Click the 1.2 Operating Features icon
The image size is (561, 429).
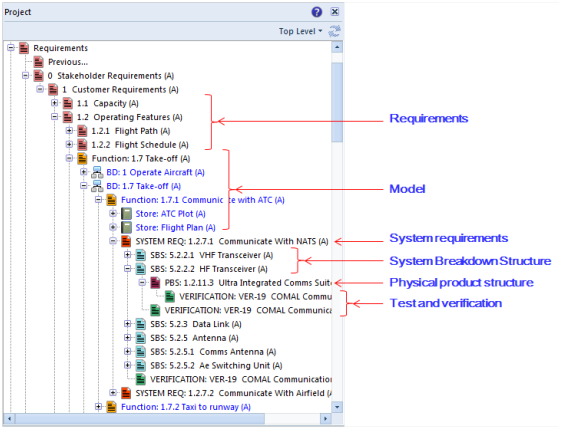(68, 117)
